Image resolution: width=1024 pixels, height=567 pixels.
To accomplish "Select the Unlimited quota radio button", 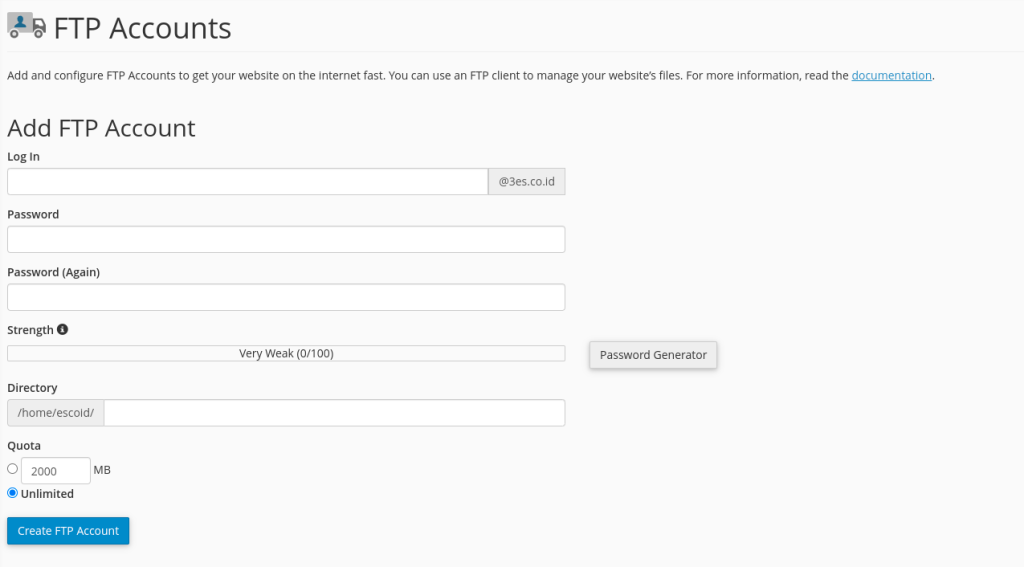I will click(13, 493).
